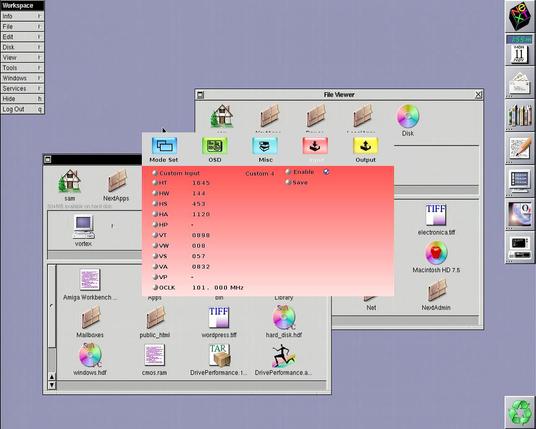Click the scroll up arrow in front window
536x429 pixels.
click(52, 377)
